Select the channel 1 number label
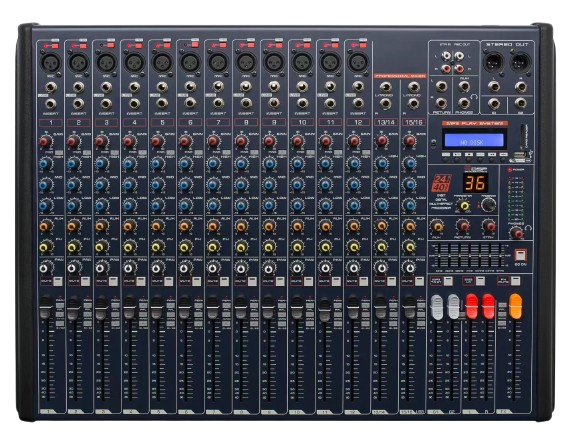The width and height of the screenshot is (576, 433). (x=51, y=122)
